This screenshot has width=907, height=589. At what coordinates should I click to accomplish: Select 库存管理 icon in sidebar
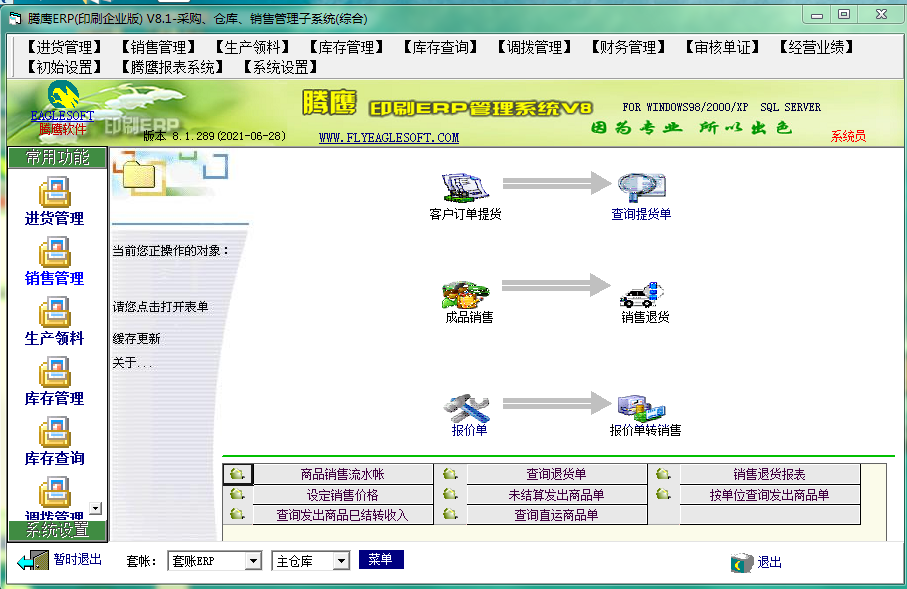[x=55, y=373]
